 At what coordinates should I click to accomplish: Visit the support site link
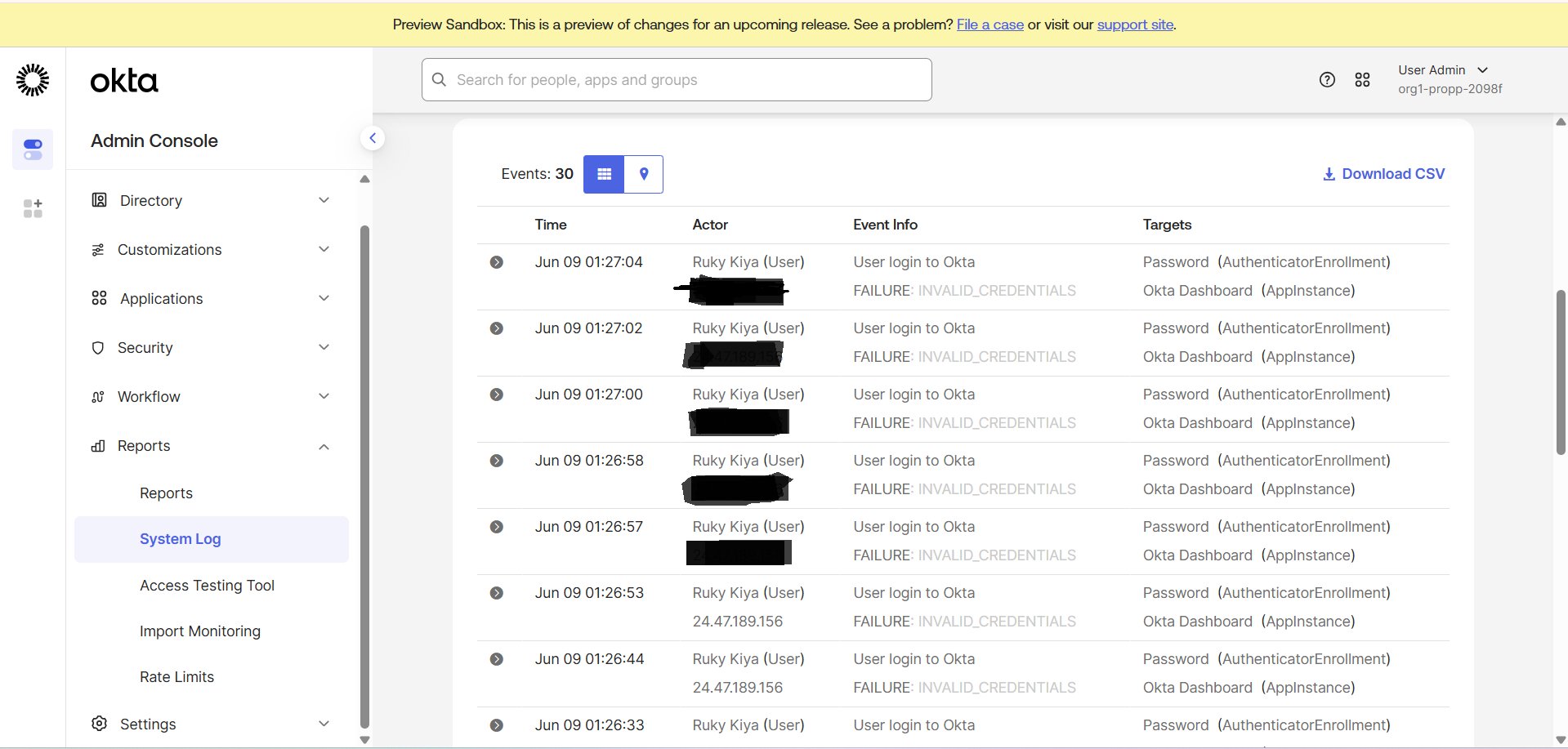tap(1135, 25)
